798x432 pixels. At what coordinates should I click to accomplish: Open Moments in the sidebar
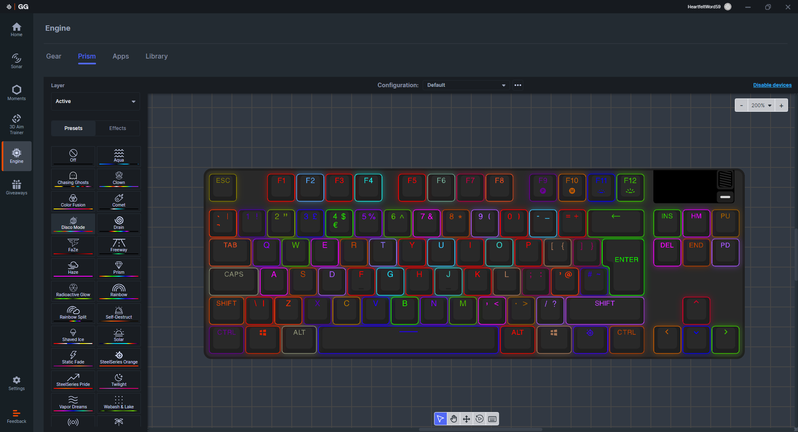[16, 93]
